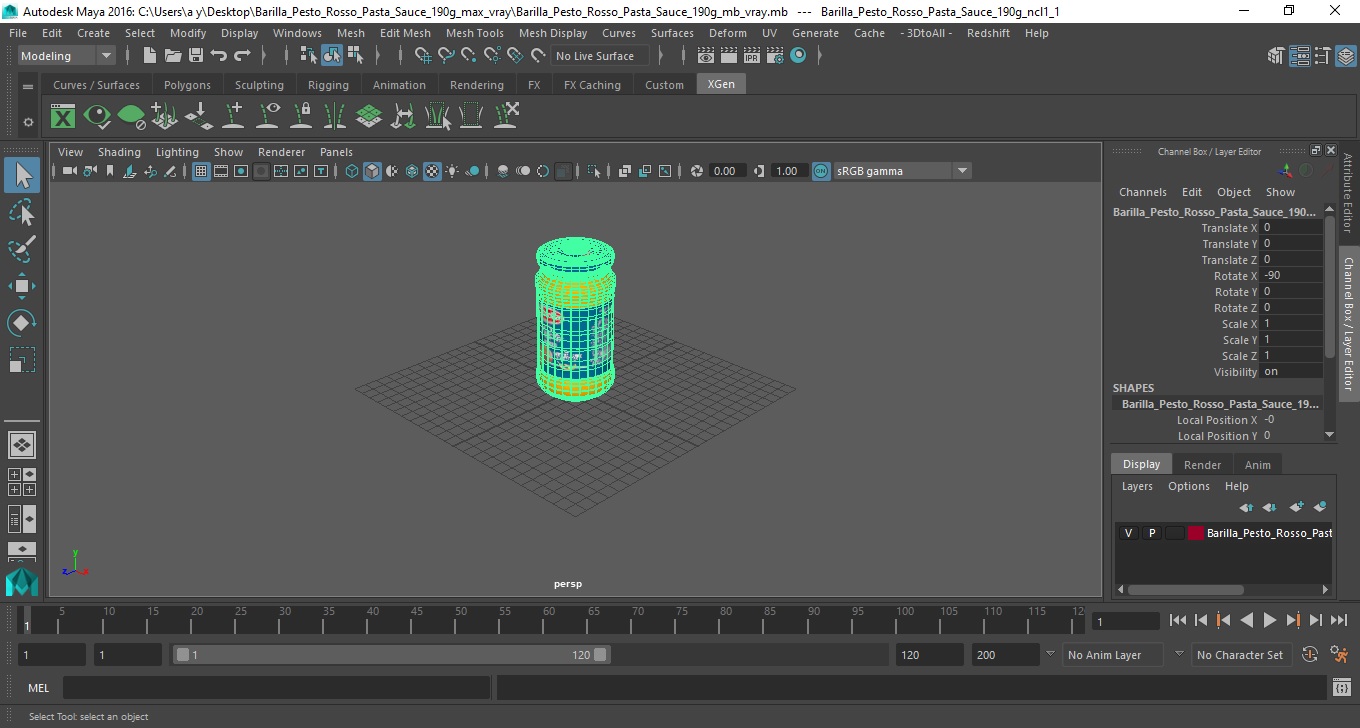Click the new scene icon
This screenshot has height=728, width=1360.
(150, 56)
